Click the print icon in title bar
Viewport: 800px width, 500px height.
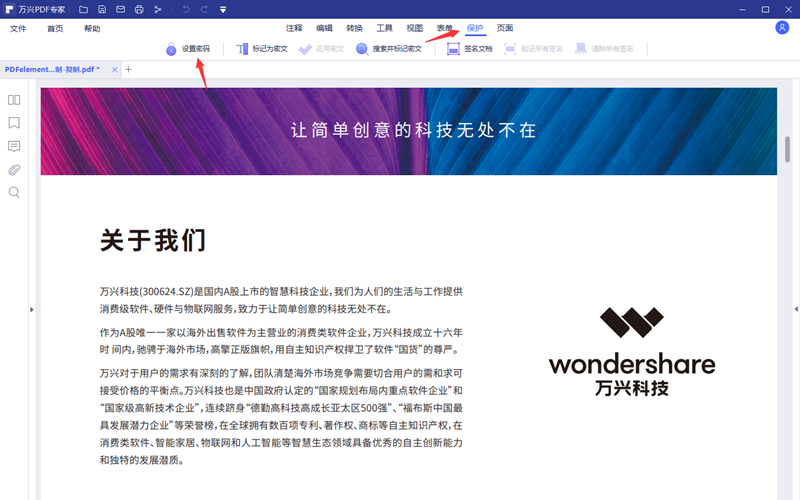139,9
